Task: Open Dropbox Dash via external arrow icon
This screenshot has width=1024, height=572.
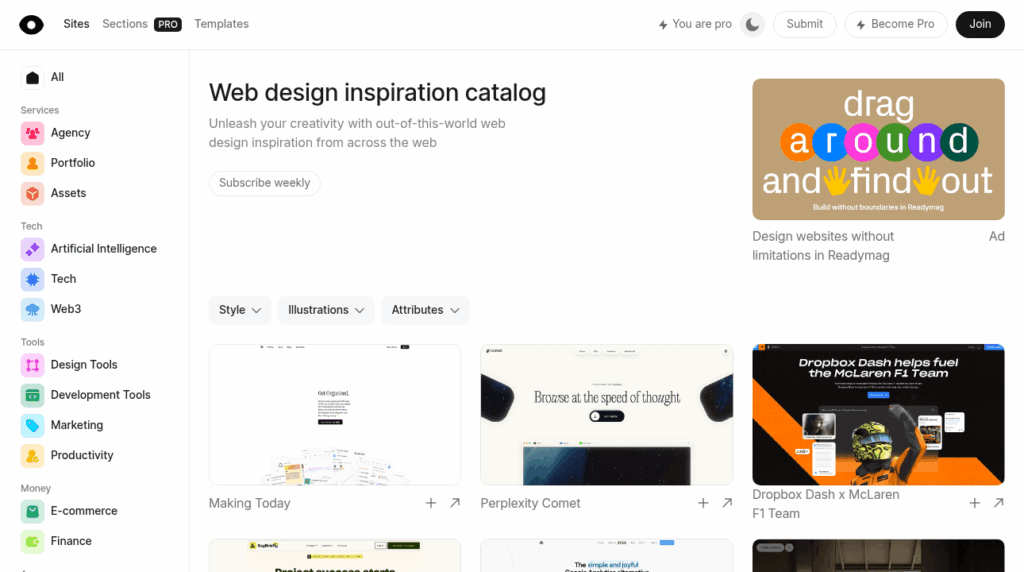Action: pos(999,503)
